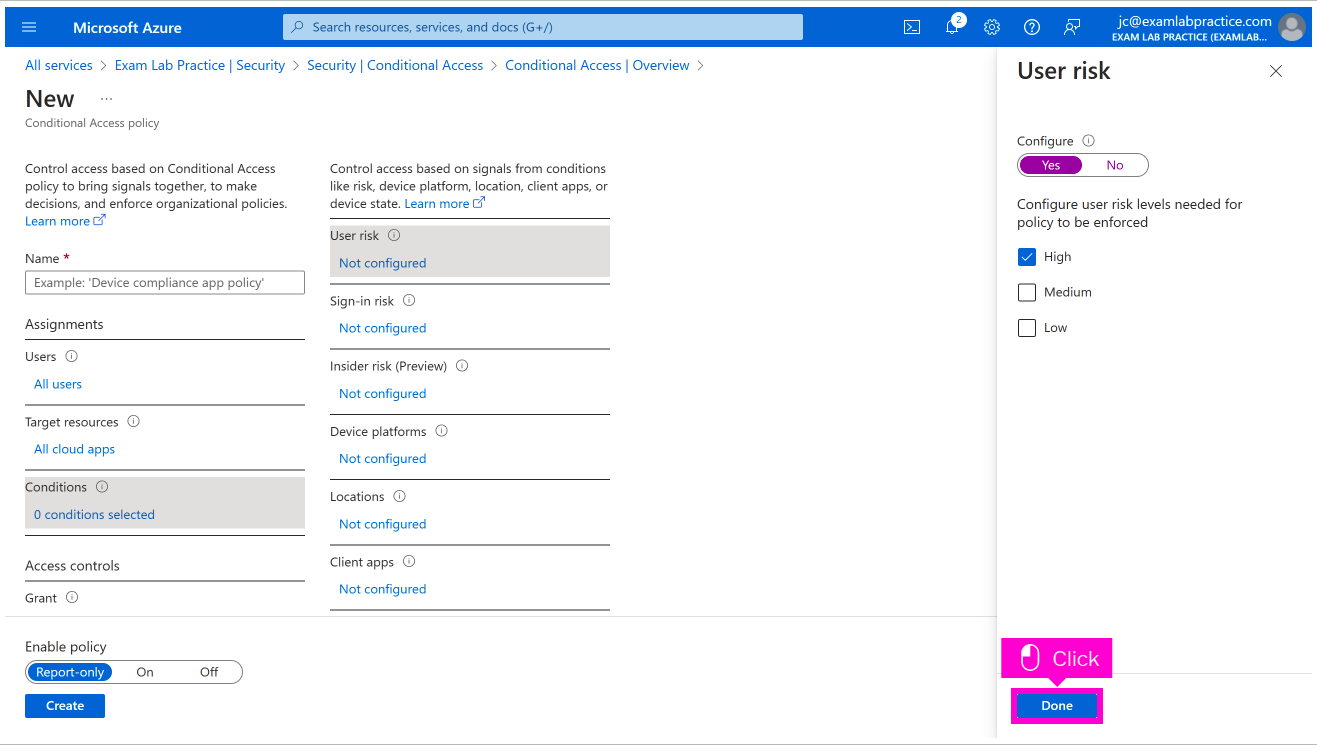The width and height of the screenshot is (1317, 745).
Task: Close the User risk panel
Action: [1275, 71]
